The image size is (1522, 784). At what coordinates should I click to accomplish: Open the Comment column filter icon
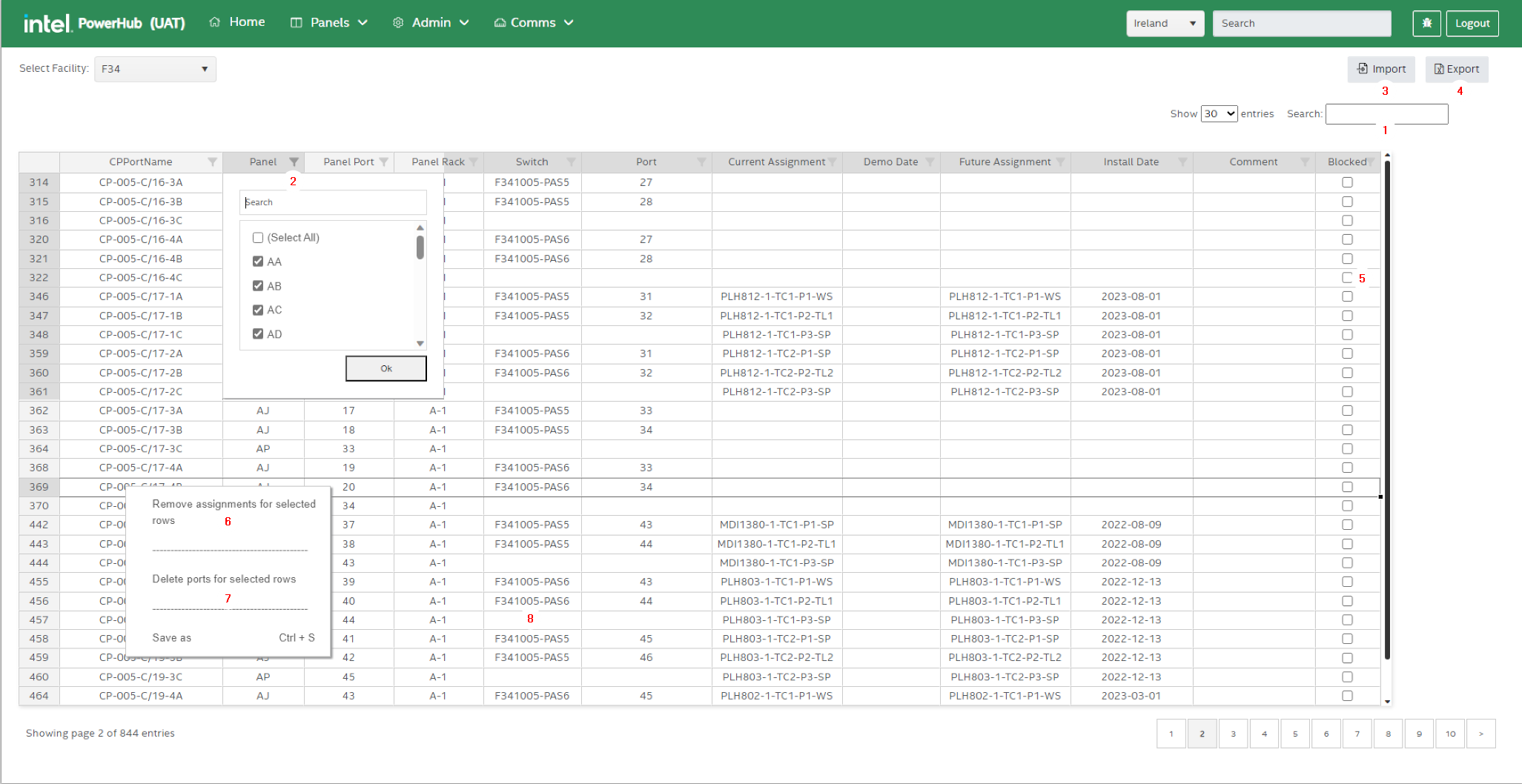point(1305,162)
